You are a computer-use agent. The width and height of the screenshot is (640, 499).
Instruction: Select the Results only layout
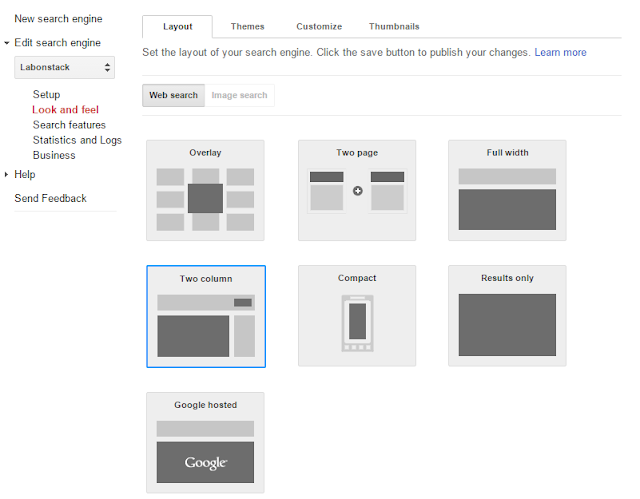(507, 315)
